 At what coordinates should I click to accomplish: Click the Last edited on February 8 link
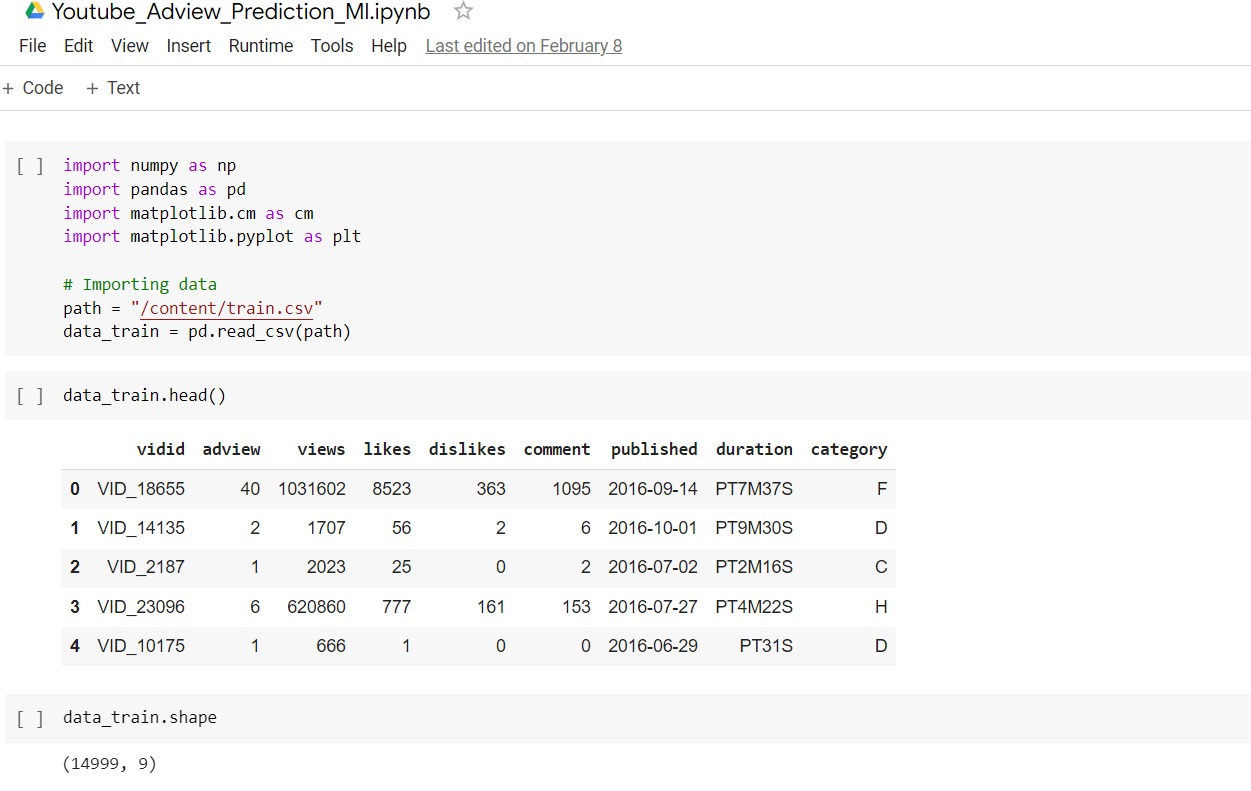click(523, 46)
